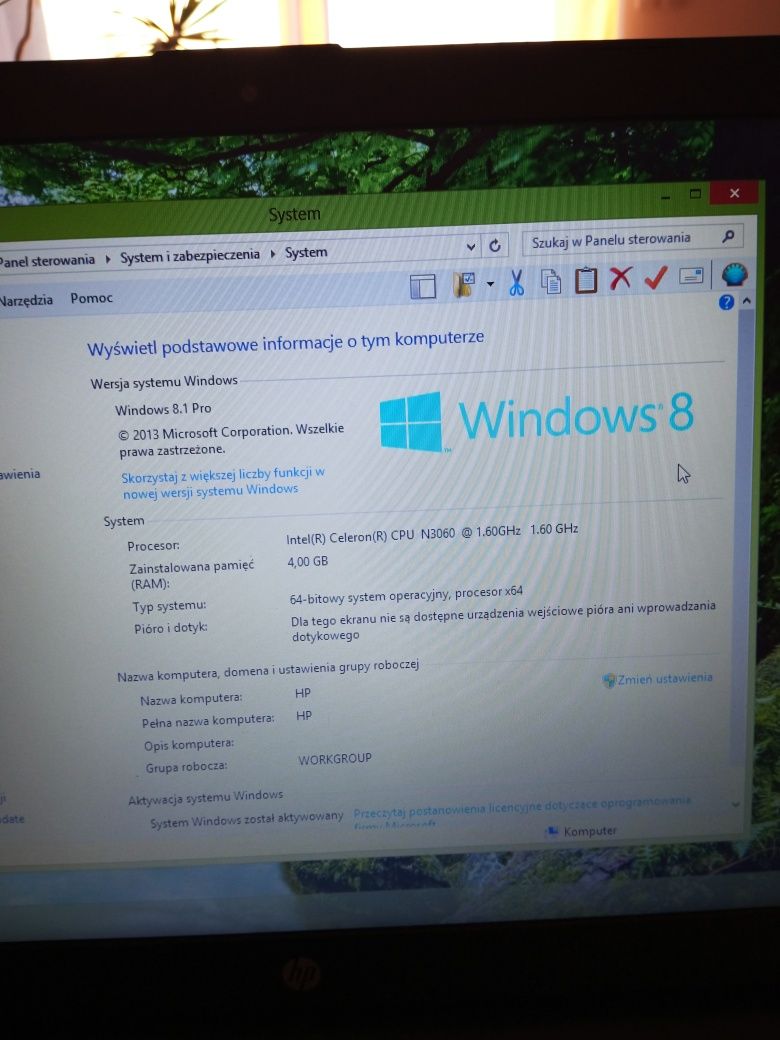Minimize the System window
Screen dimensions: 780x1040
tap(665, 197)
